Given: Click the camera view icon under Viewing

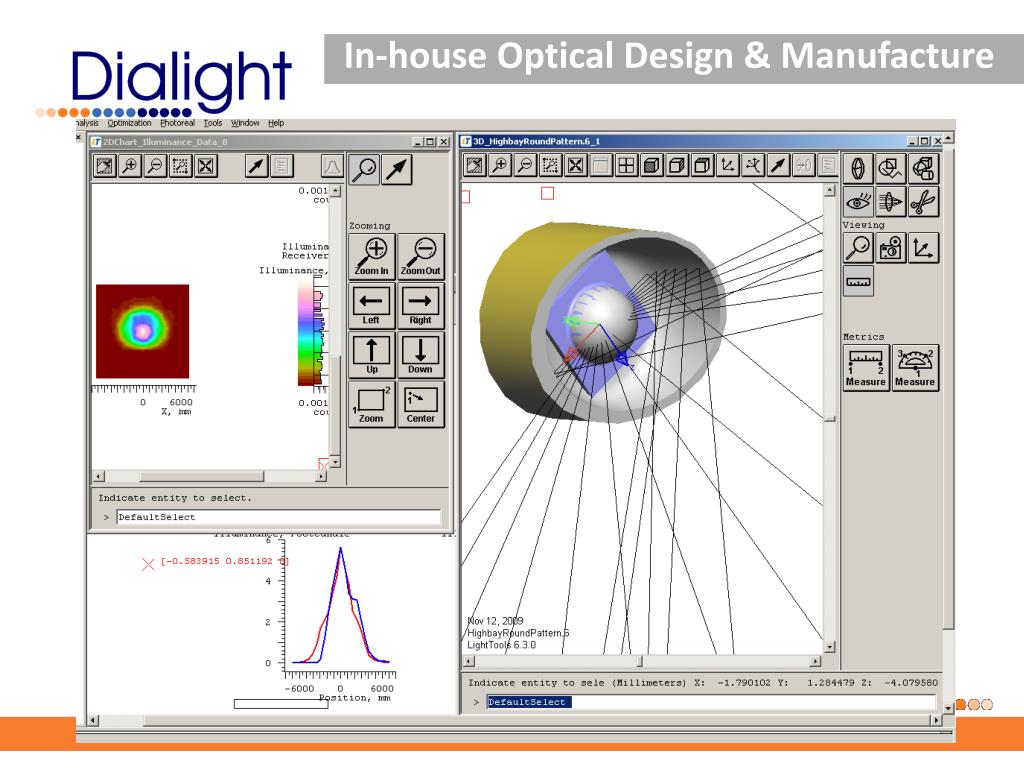Looking at the screenshot, I should point(890,248).
